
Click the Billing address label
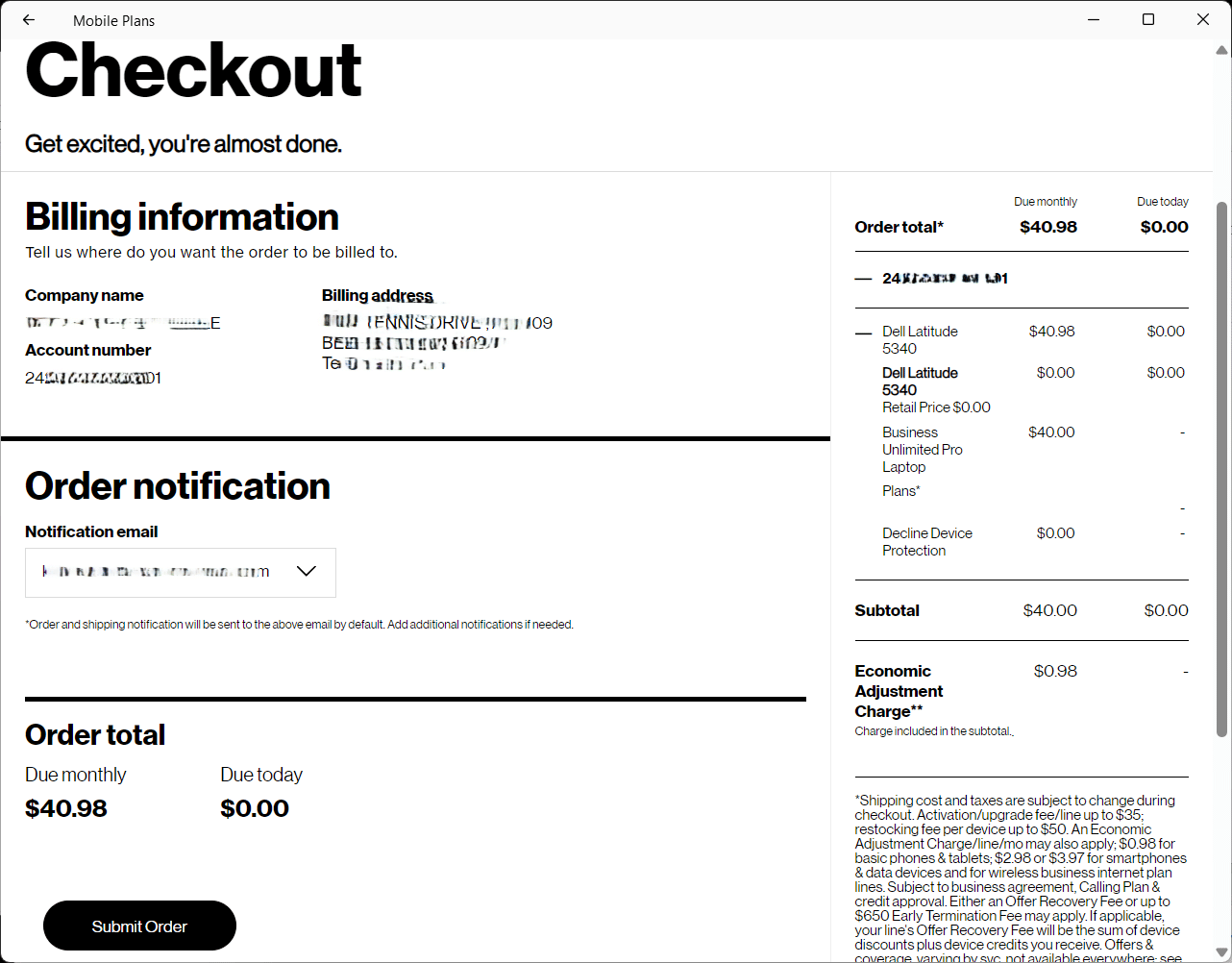tap(377, 296)
